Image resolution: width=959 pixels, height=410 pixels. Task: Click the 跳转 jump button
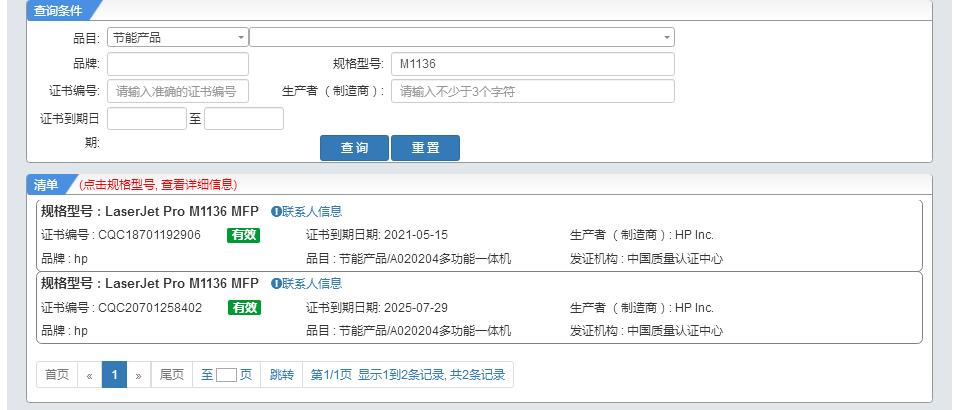282,375
